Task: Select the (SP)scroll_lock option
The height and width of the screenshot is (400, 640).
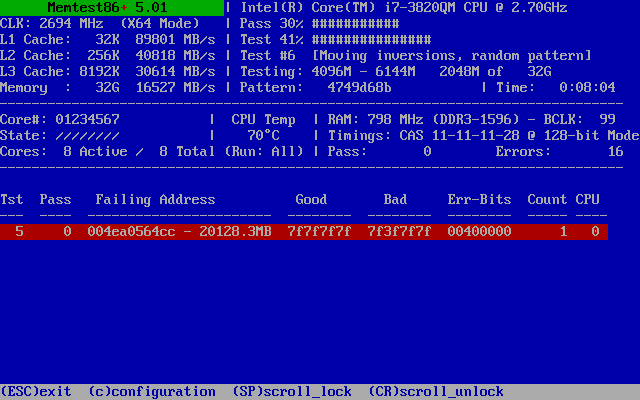Action: (292, 391)
